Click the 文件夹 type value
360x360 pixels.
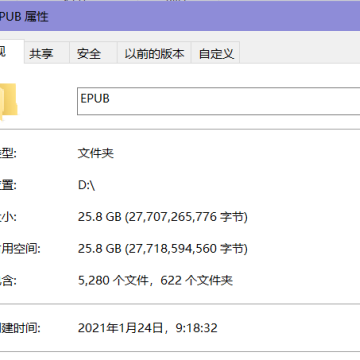[x=96, y=153]
